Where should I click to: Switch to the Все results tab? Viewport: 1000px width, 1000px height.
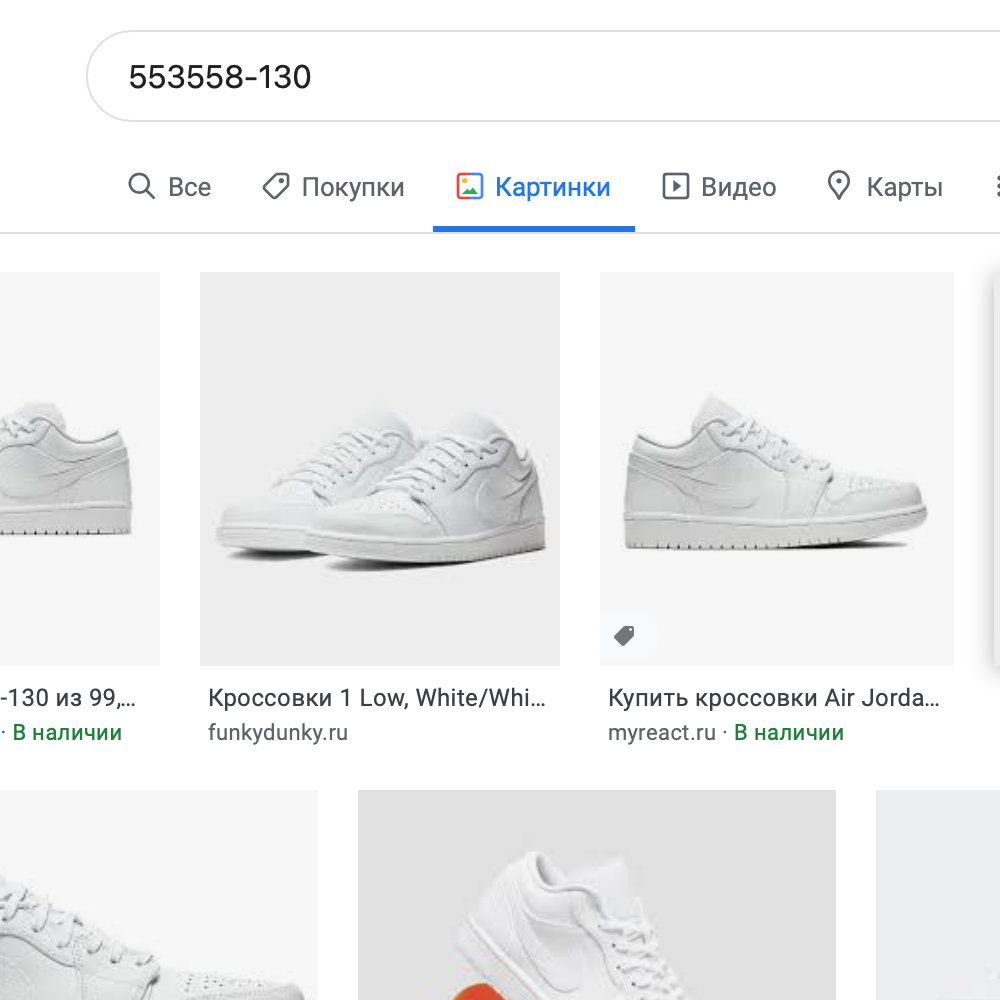point(189,187)
